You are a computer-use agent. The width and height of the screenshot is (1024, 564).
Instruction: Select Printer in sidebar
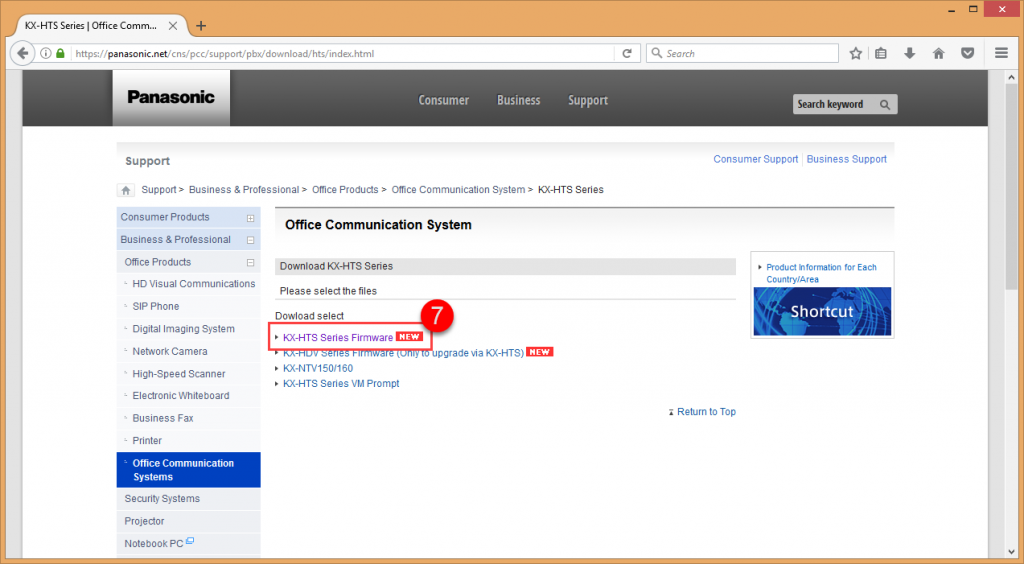(147, 441)
